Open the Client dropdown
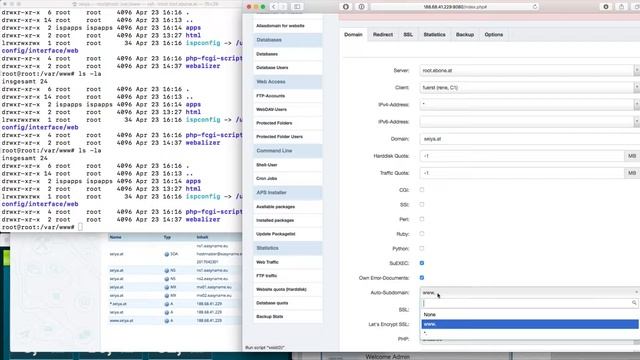Image resolution: width=640 pixels, height=360 pixels. [529, 88]
